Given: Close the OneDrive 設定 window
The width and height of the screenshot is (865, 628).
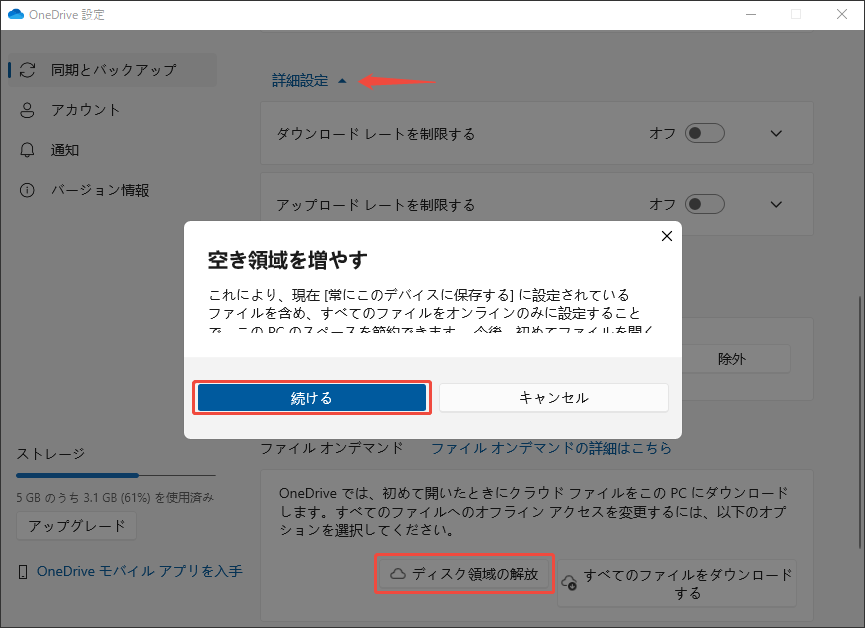Looking at the screenshot, I should (x=842, y=14).
